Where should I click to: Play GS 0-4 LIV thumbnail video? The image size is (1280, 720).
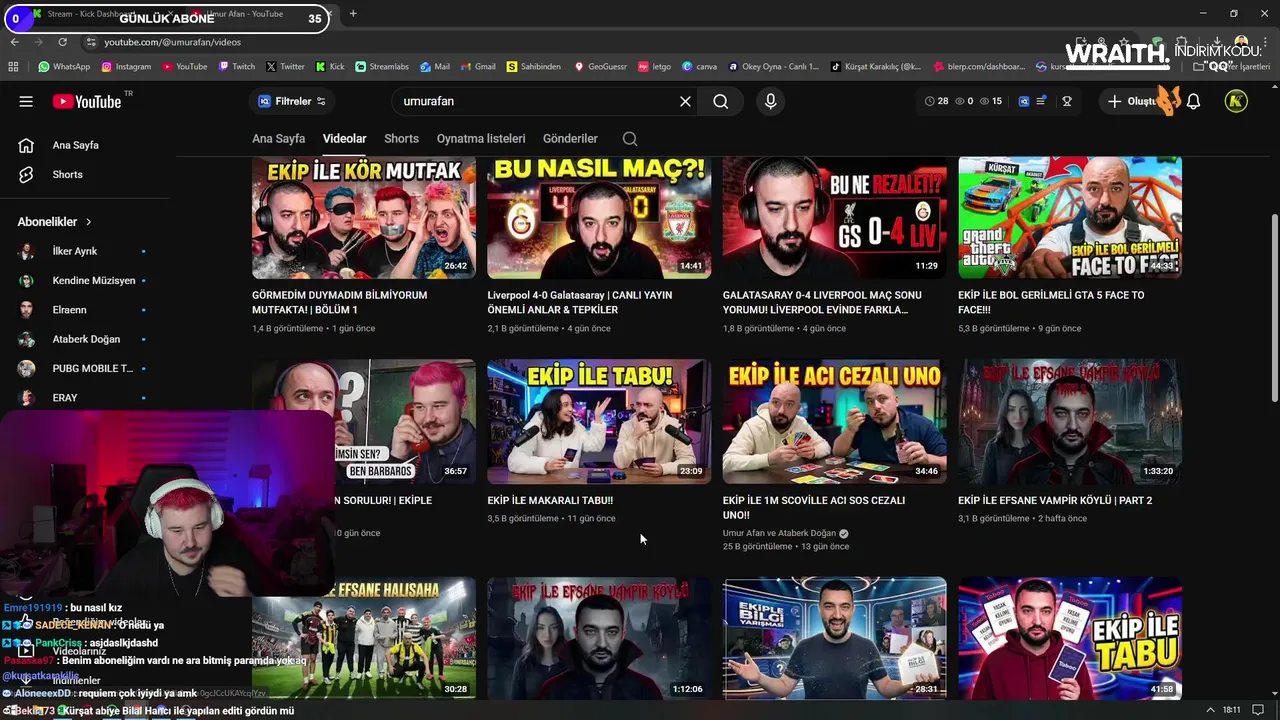click(x=835, y=217)
